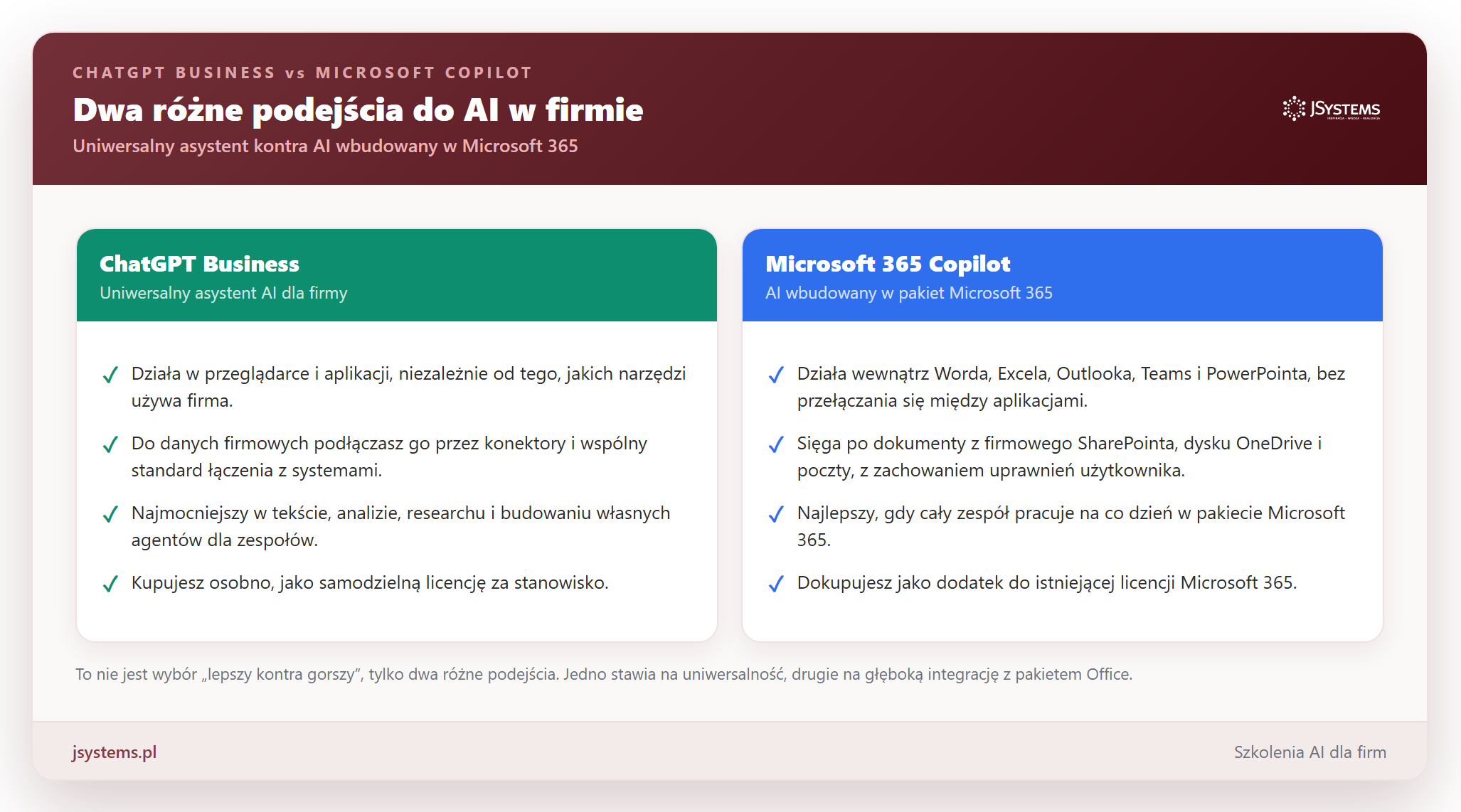Click header subtitle 'Uniwersalny asystent kontra AI wbudowany'

(x=325, y=146)
